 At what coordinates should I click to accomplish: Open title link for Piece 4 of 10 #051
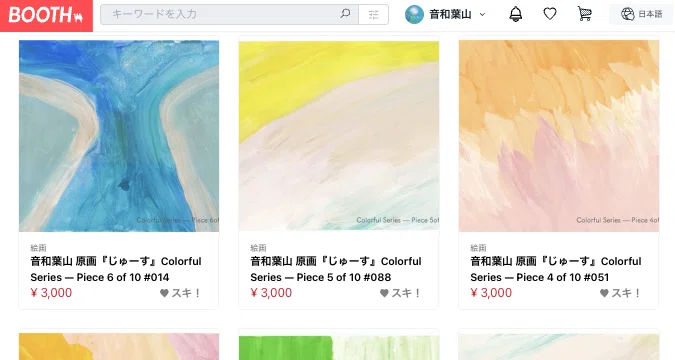[x=556, y=269]
